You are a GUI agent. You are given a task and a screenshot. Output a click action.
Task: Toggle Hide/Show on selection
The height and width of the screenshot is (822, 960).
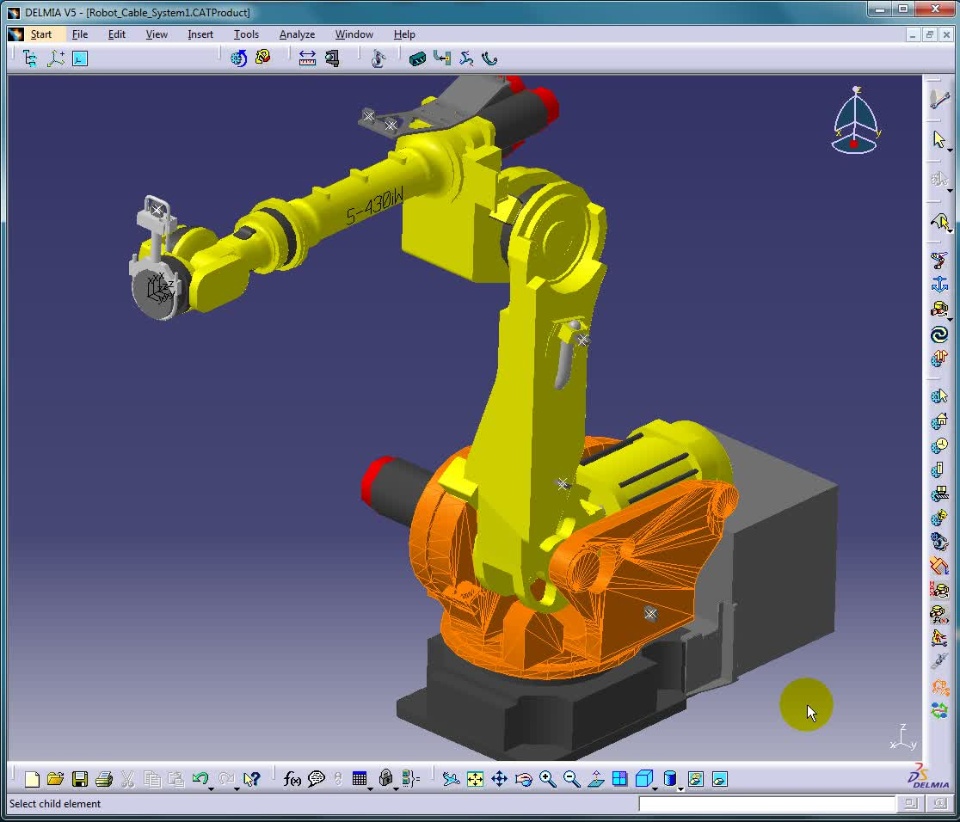pos(696,779)
